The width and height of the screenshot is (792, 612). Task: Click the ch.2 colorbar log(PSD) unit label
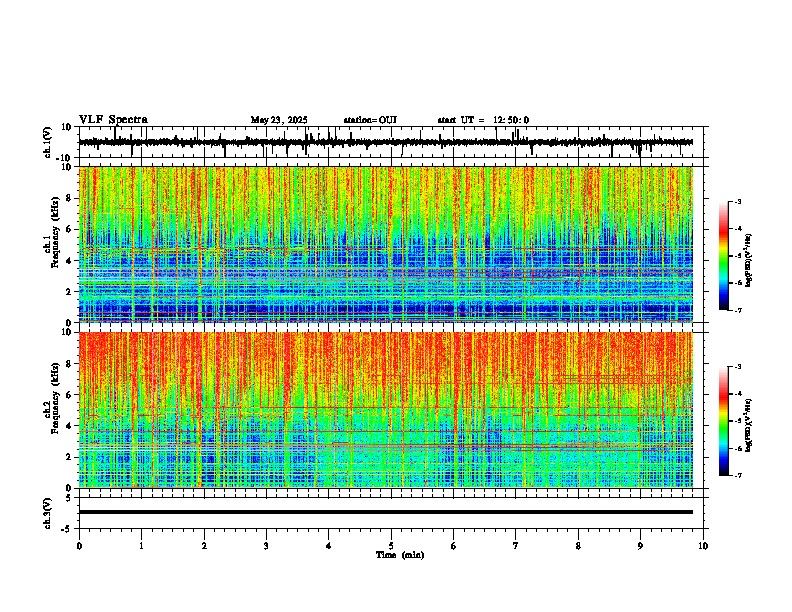click(749, 425)
